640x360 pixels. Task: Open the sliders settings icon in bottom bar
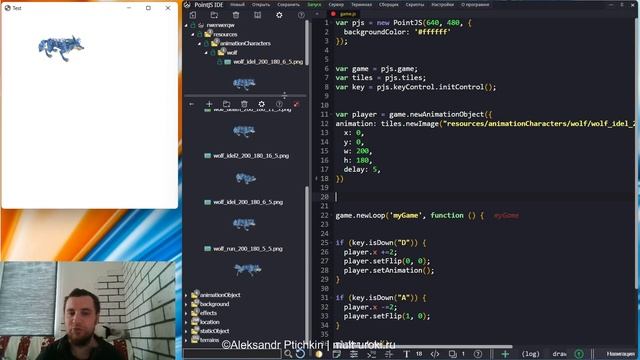click(354, 354)
